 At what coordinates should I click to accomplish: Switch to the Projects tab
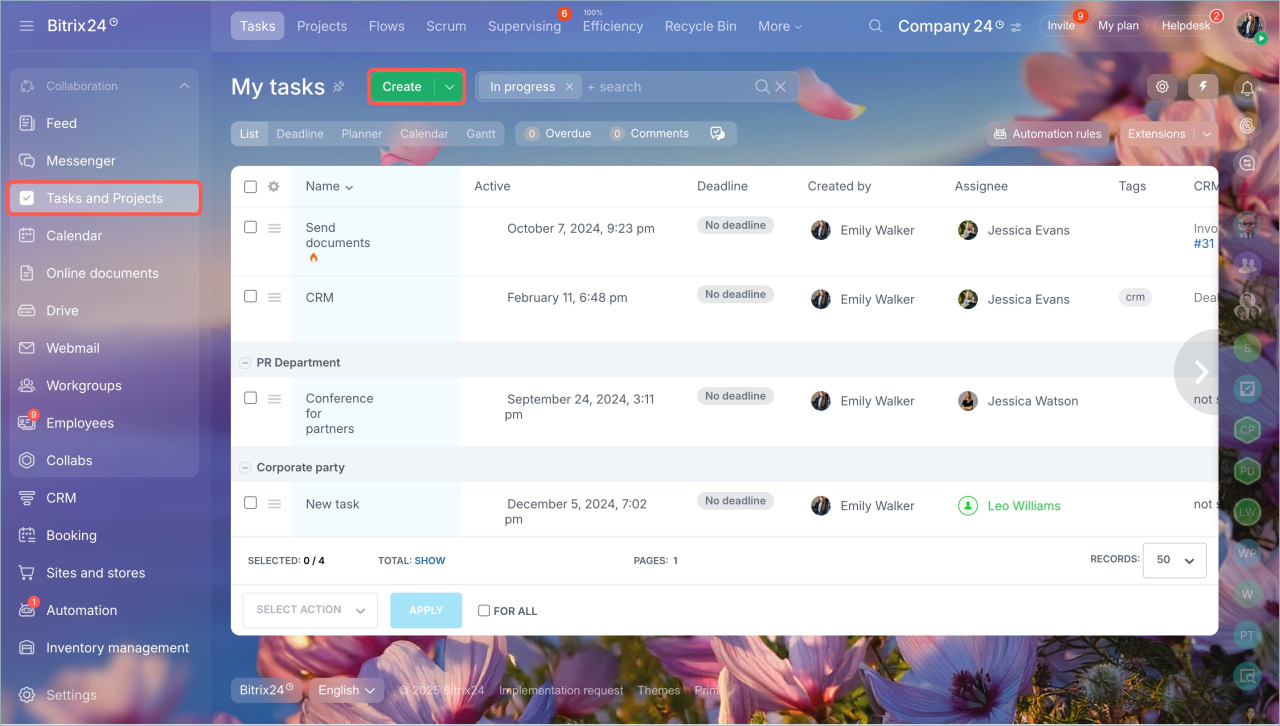[x=322, y=27]
